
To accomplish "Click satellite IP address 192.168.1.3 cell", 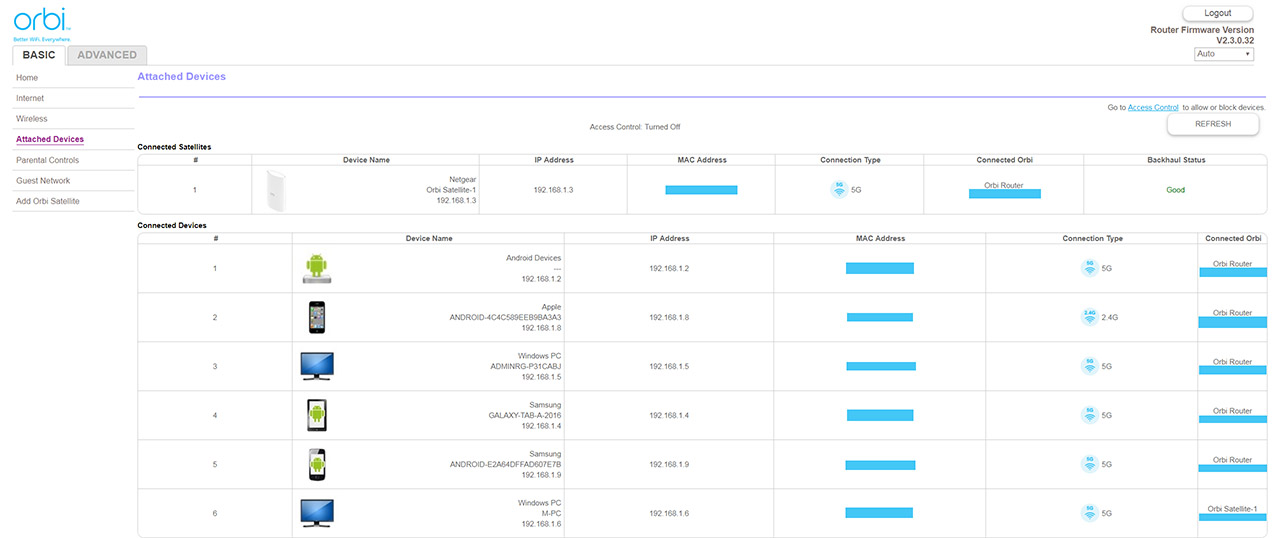I will 553,190.
